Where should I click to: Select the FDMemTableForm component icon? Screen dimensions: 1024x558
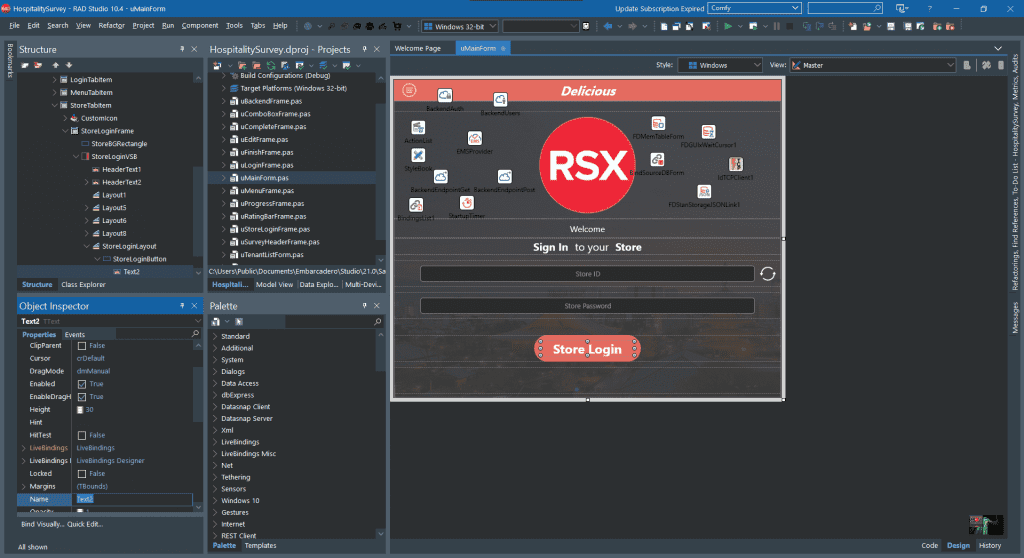[x=658, y=123]
